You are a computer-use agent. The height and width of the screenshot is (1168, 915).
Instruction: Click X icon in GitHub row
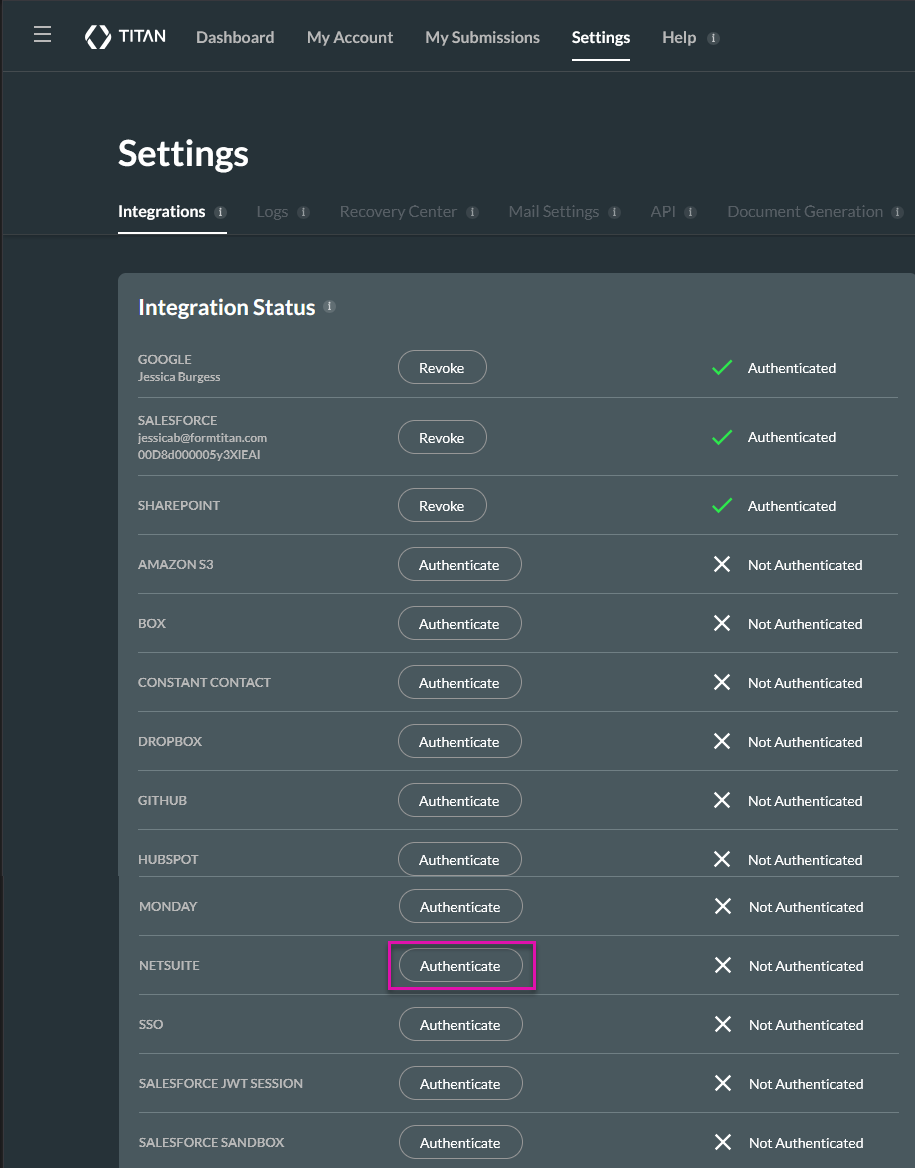point(721,800)
